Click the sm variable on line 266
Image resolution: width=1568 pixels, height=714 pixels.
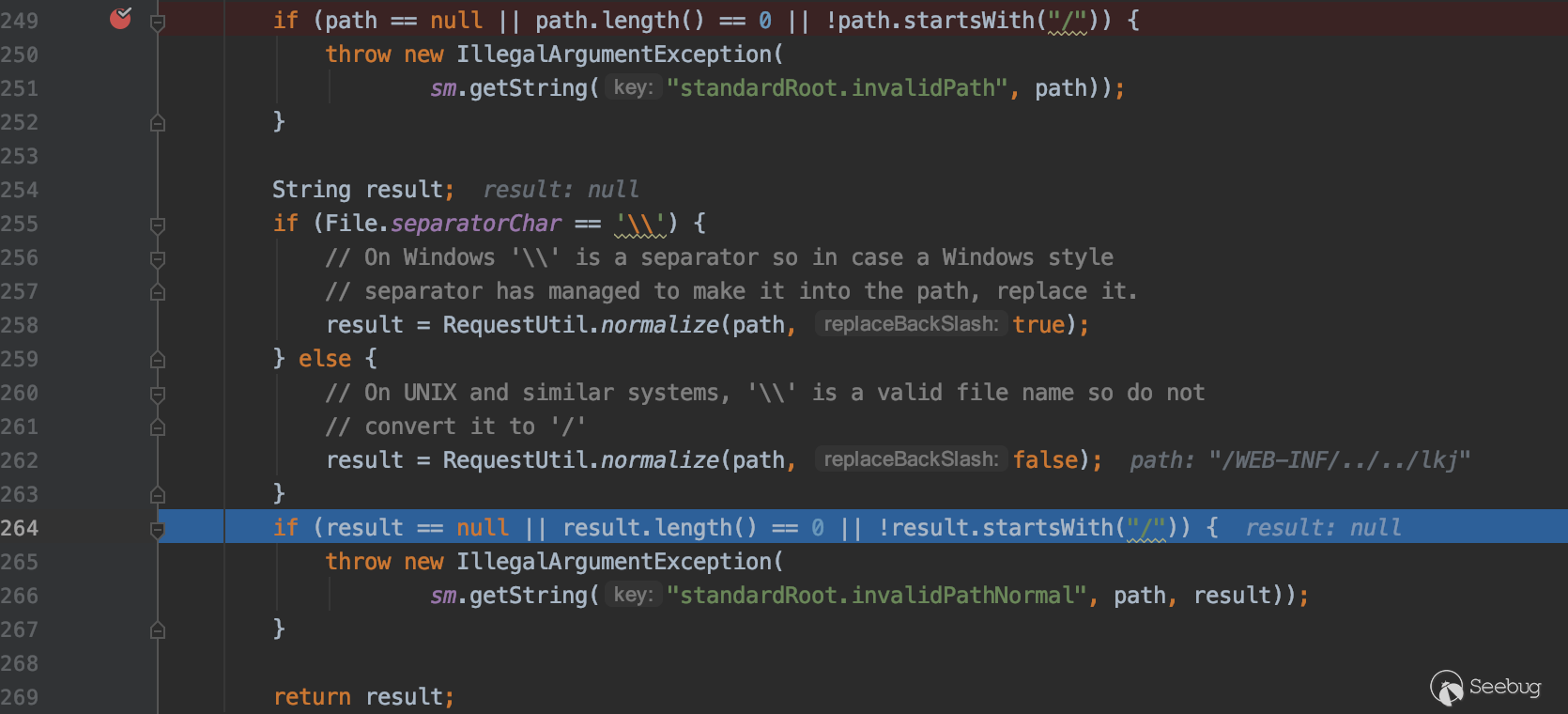pyautogui.click(x=443, y=596)
